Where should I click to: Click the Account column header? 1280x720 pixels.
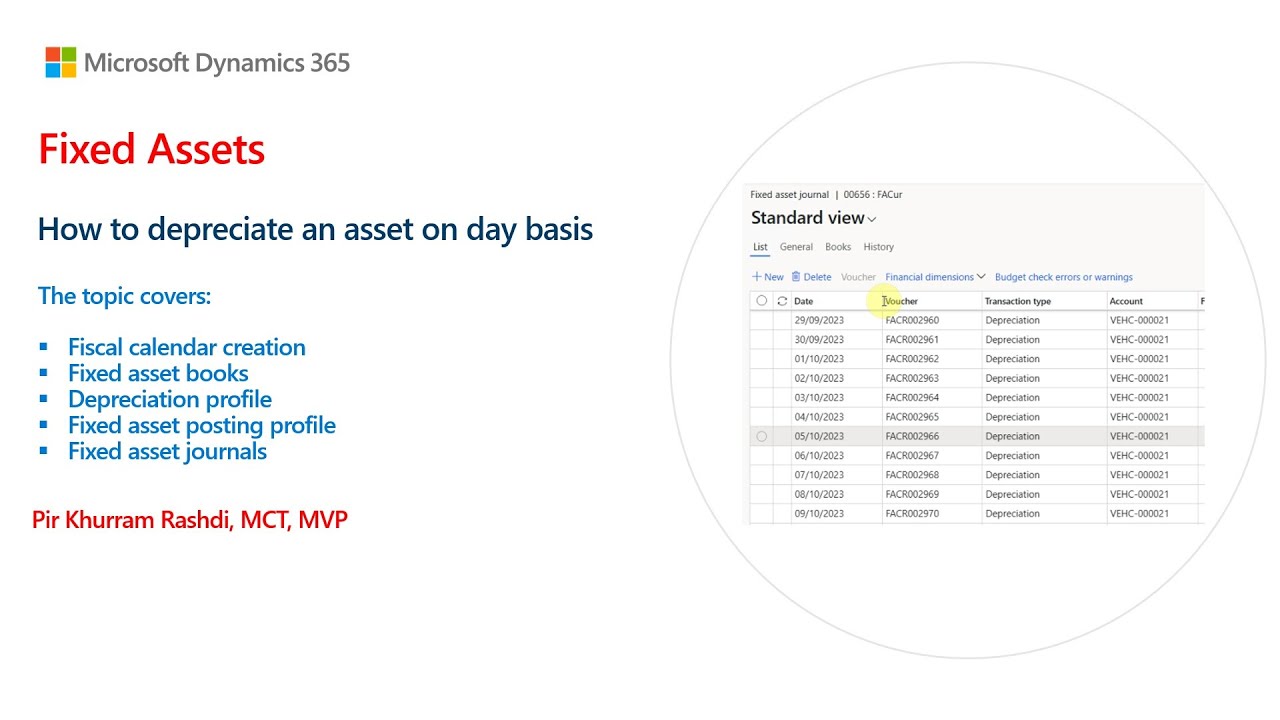pos(1126,301)
